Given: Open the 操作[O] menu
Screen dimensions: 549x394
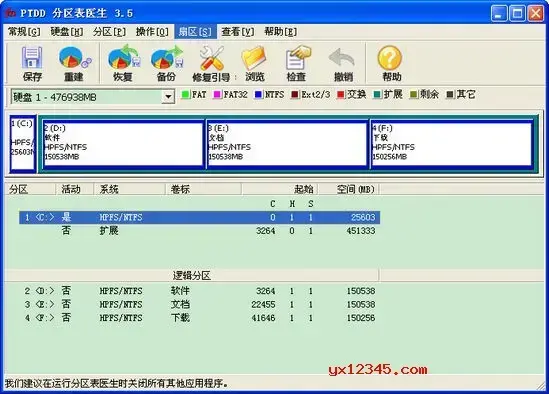Looking at the screenshot, I should click(x=152, y=32).
